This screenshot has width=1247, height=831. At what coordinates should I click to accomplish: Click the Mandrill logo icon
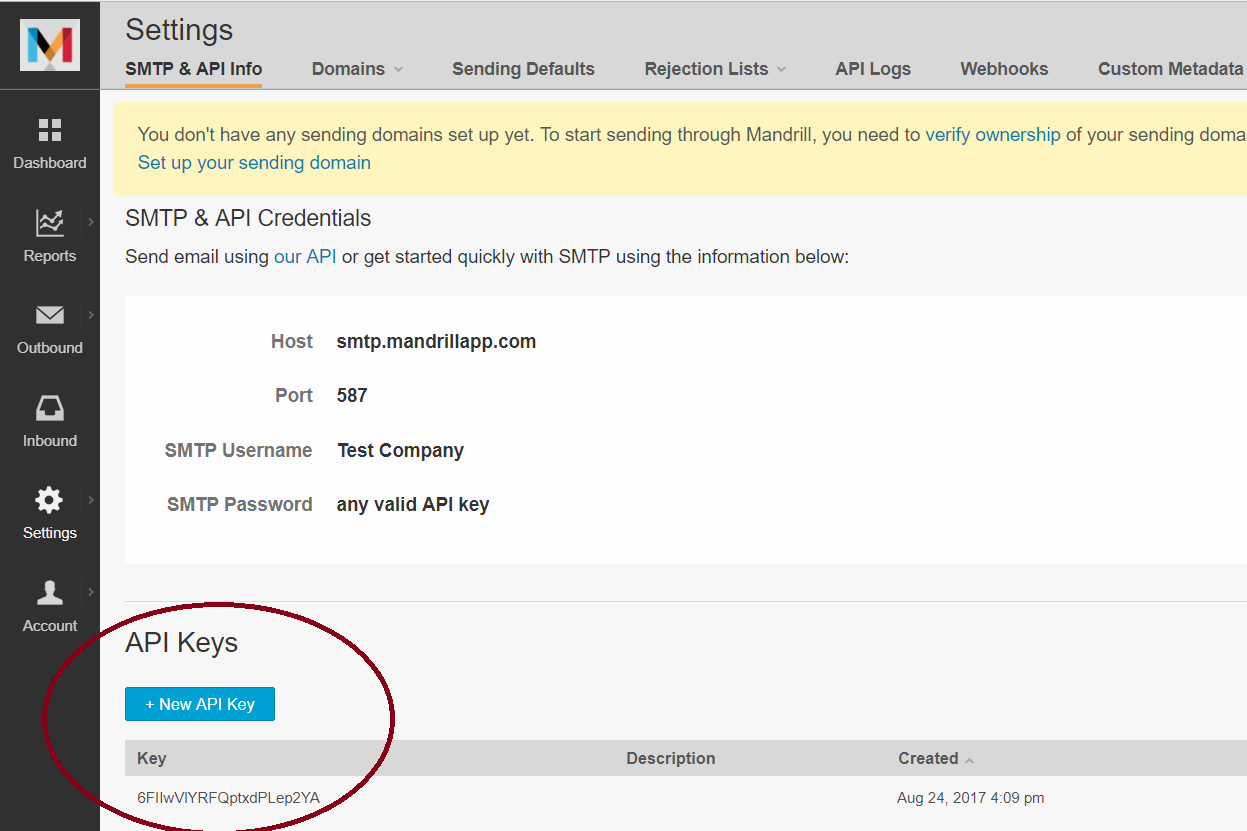tap(50, 45)
